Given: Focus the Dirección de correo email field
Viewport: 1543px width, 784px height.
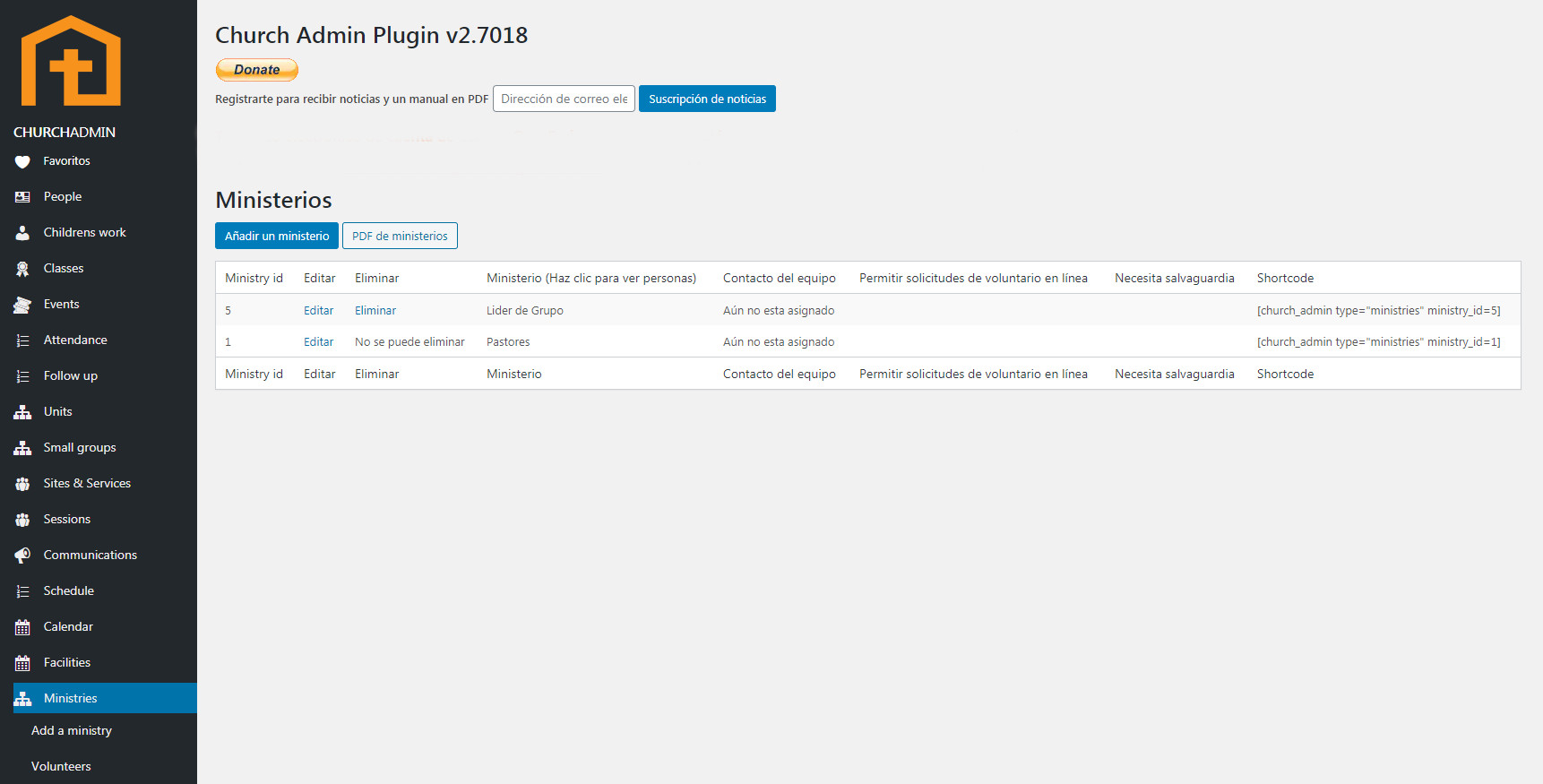Looking at the screenshot, I should click(564, 99).
